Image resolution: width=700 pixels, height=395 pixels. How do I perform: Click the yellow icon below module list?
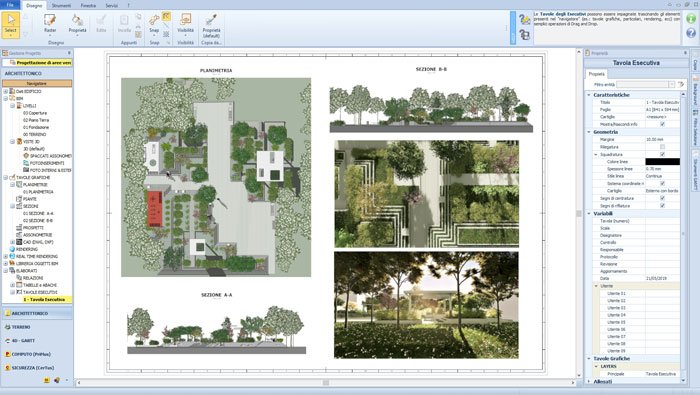(46, 380)
